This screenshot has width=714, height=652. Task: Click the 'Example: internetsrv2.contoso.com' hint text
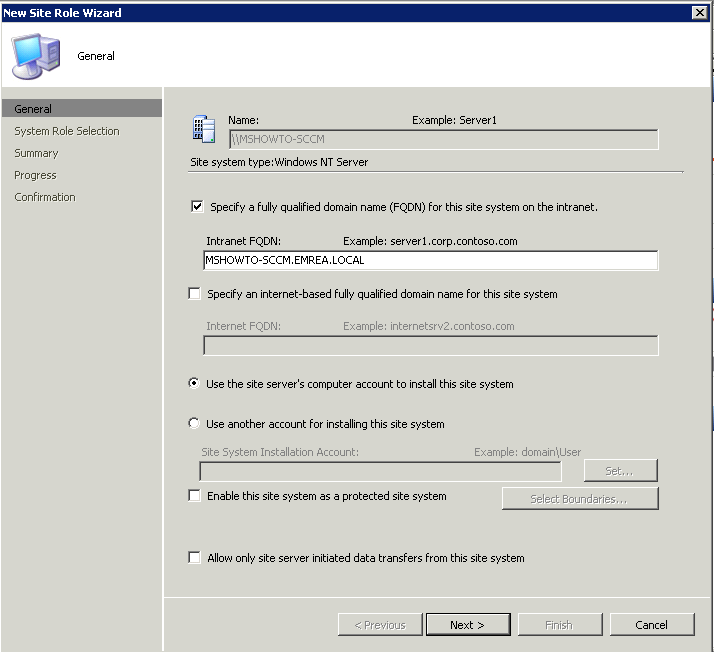(429, 326)
